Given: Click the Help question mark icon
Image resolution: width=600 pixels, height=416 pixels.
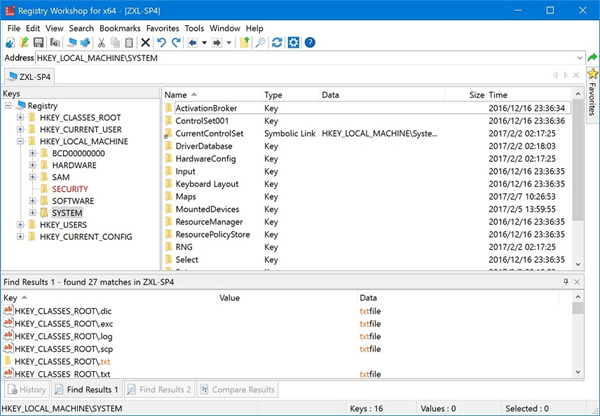Looking at the screenshot, I should tap(309, 43).
